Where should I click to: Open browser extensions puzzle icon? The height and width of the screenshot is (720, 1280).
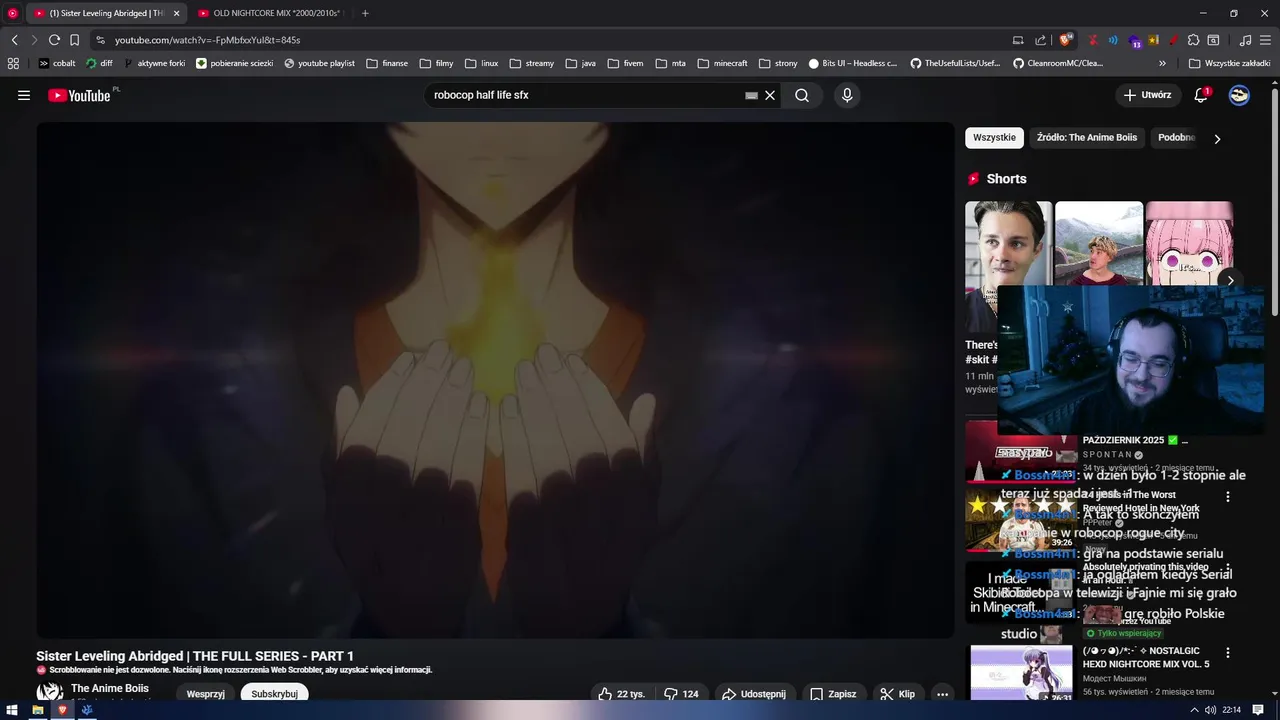1193,40
